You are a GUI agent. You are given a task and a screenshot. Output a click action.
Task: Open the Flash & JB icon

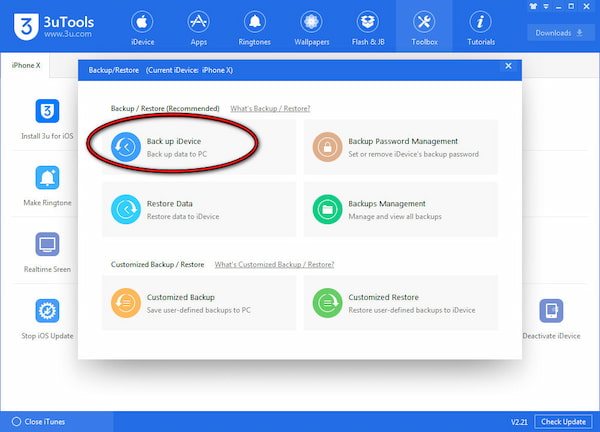pos(368,22)
